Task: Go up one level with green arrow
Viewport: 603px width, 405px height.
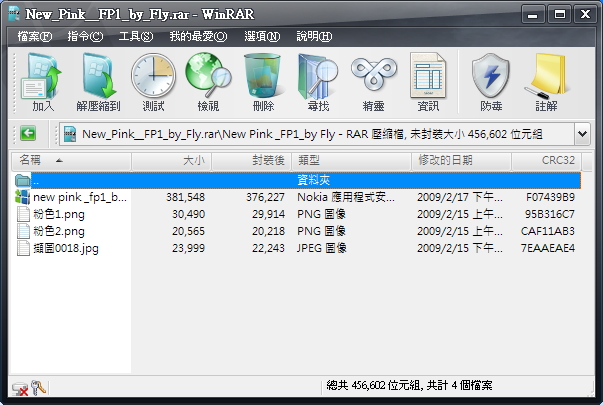Action: [28, 134]
